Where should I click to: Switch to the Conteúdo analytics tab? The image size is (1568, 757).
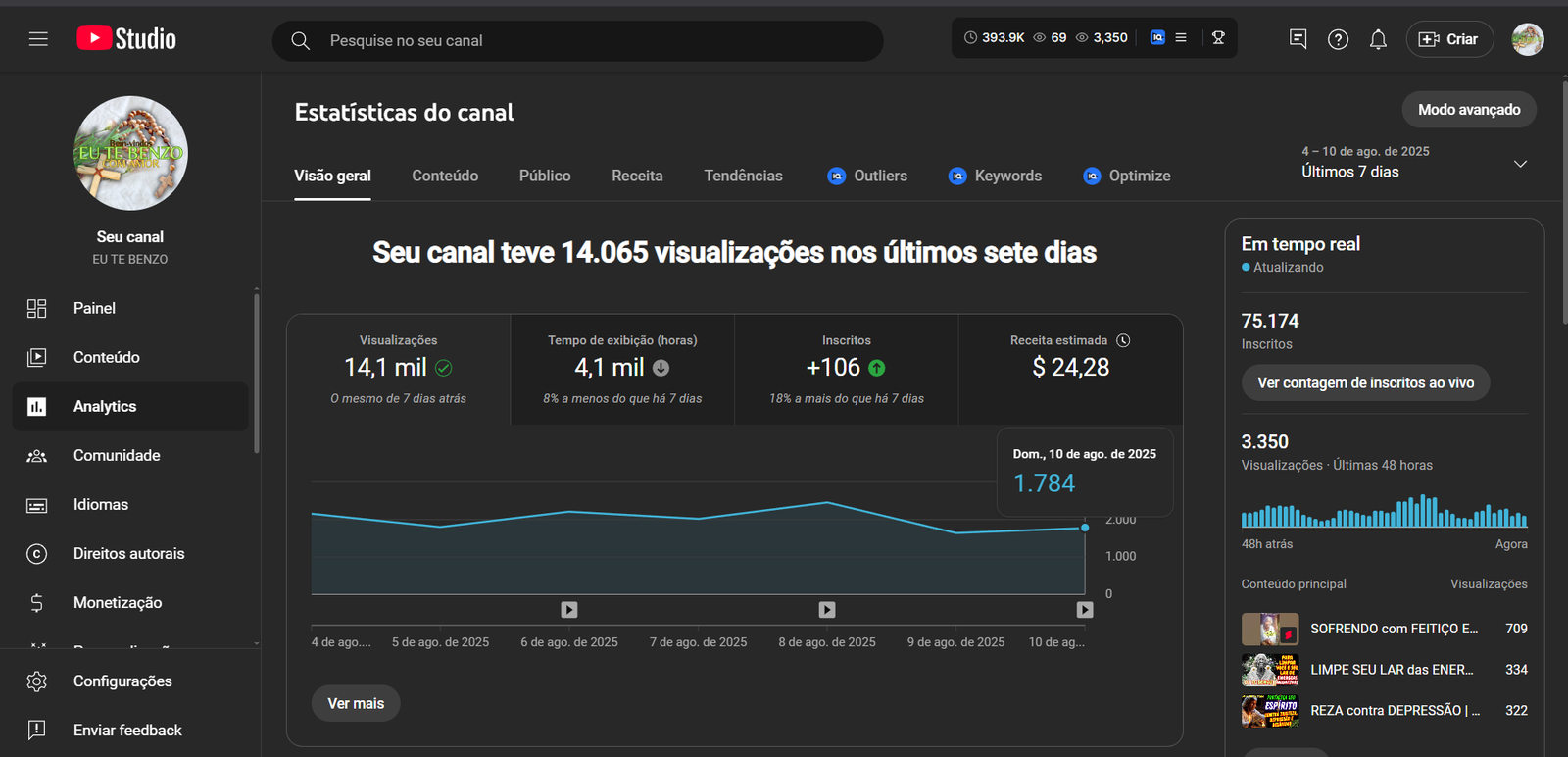point(445,176)
